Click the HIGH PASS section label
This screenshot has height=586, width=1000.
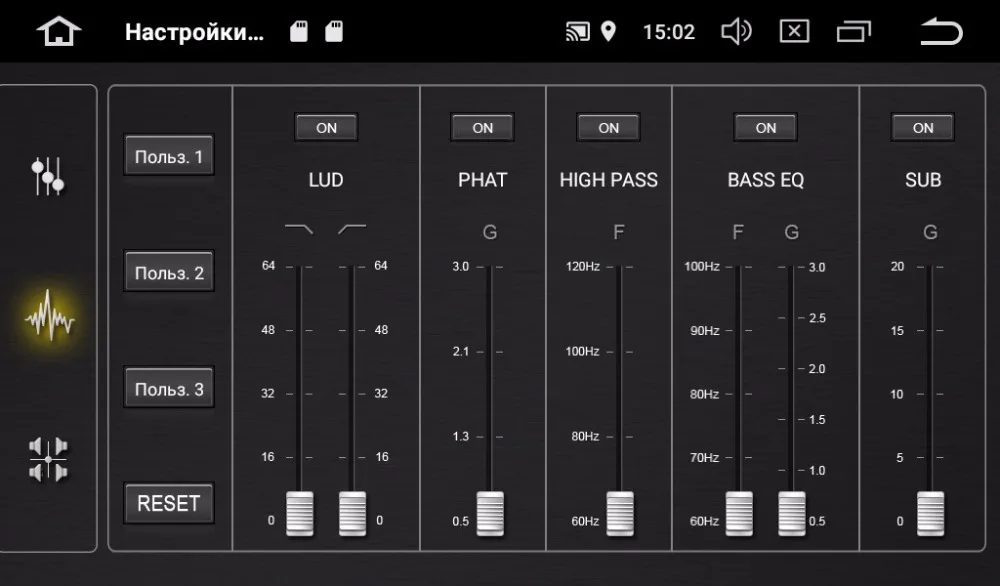tap(608, 180)
